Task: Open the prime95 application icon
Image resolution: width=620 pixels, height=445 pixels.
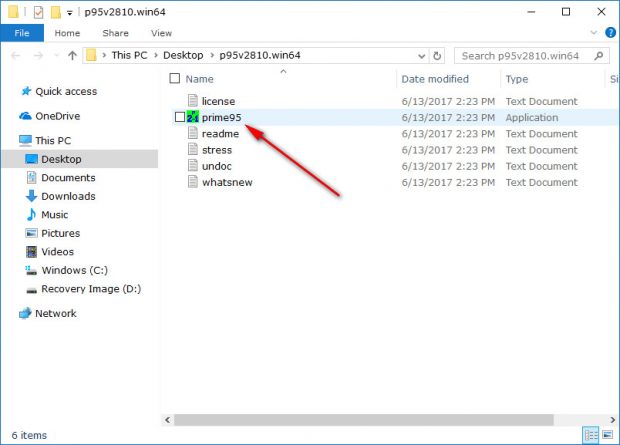Action: [x=193, y=117]
